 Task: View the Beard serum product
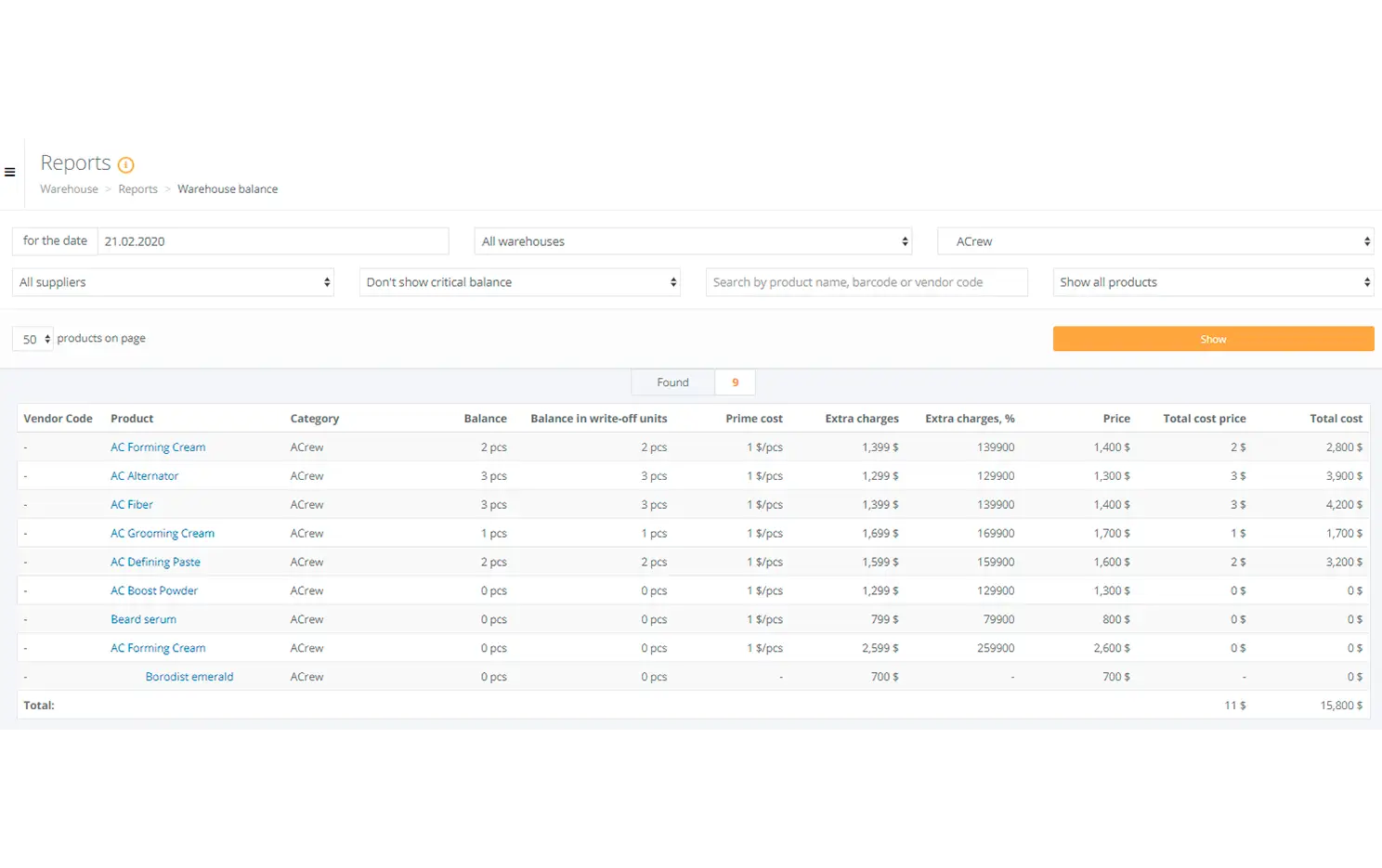click(x=143, y=620)
